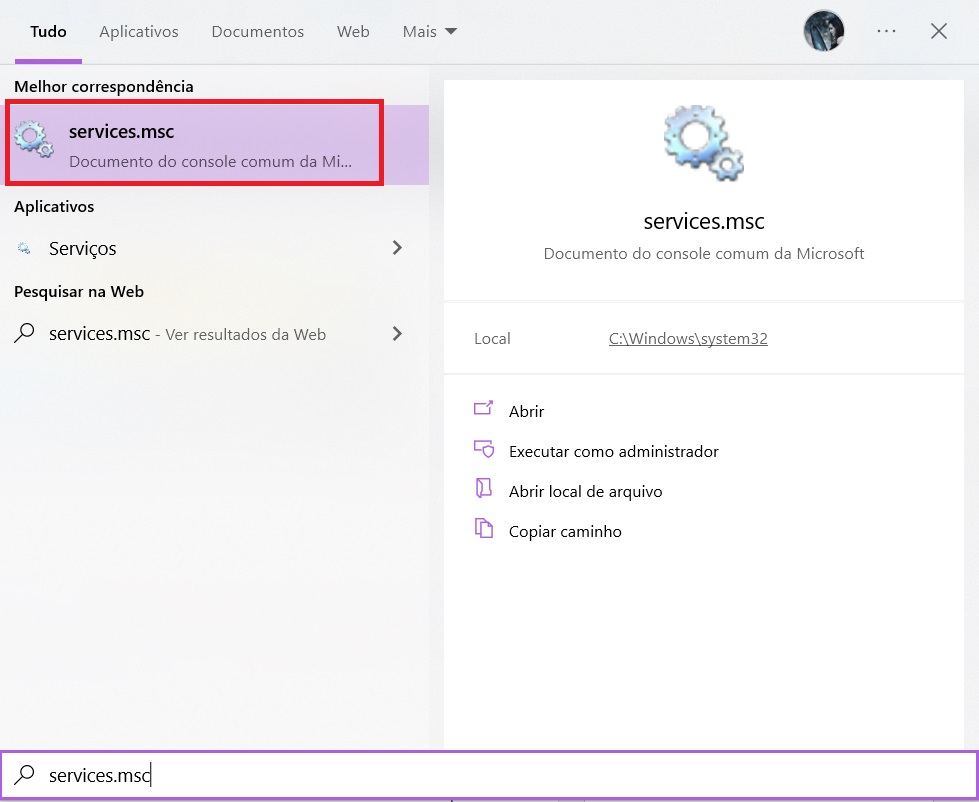
Task: Click the web search magnifier icon in results
Action: pos(24,333)
